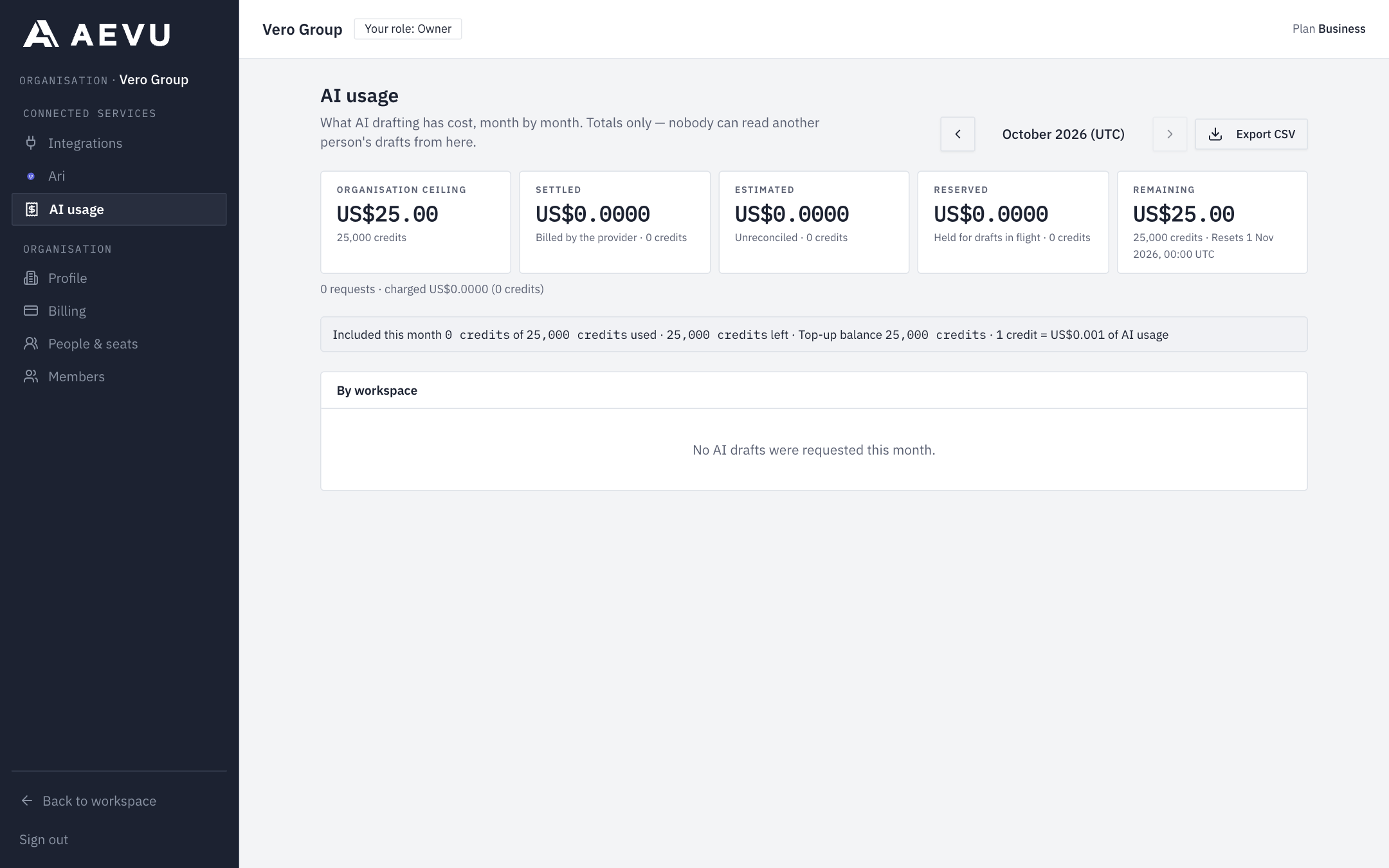Viewport: 1389px width, 868px height.
Task: Click the 0 requests charged summary text
Action: click(432, 289)
